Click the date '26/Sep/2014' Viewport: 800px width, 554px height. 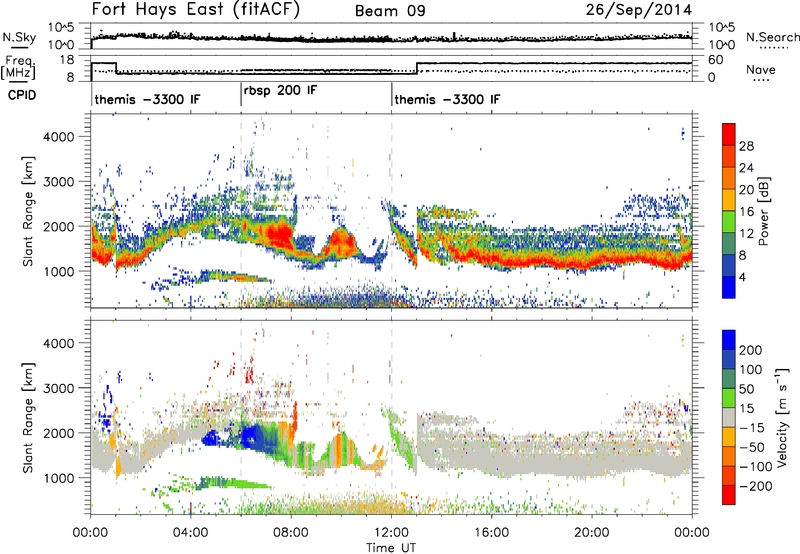coord(639,10)
